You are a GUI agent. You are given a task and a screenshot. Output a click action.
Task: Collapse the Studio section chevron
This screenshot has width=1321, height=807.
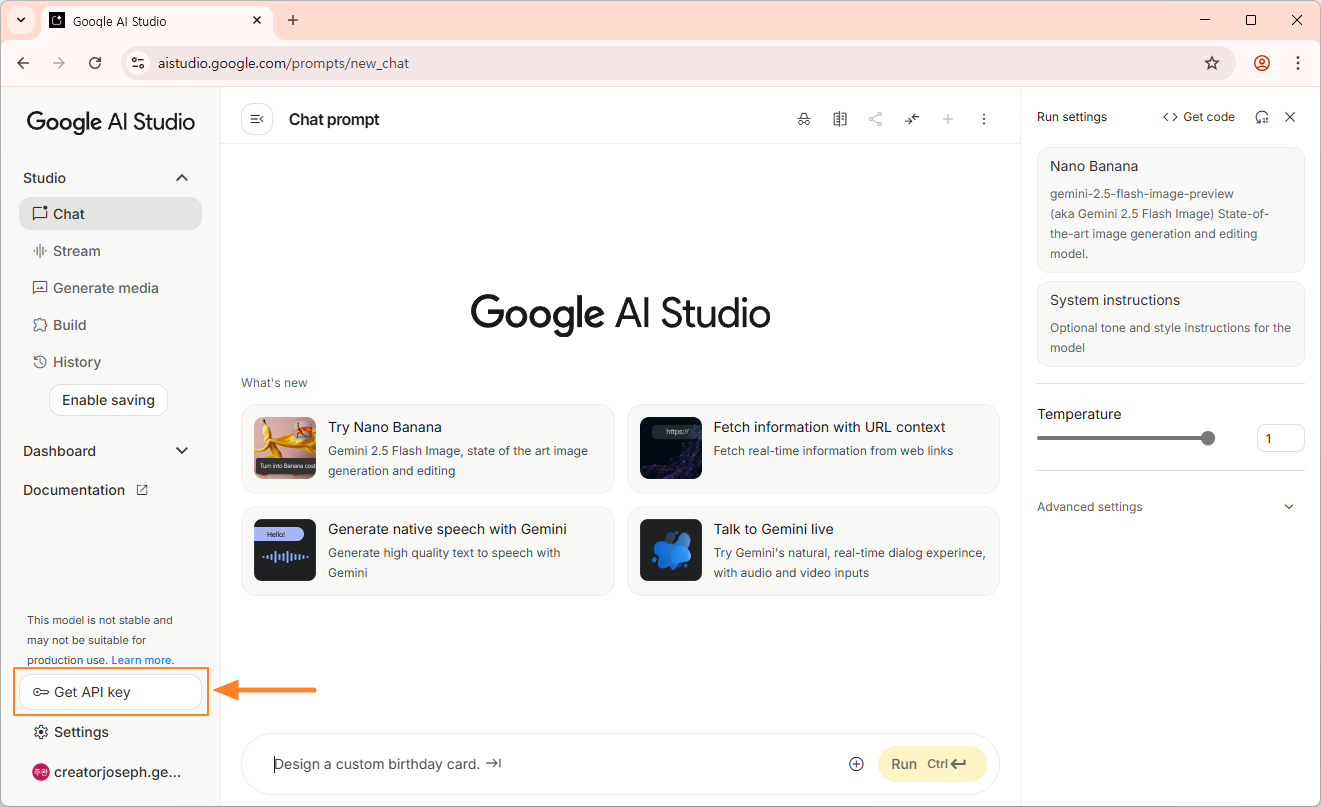click(x=182, y=178)
